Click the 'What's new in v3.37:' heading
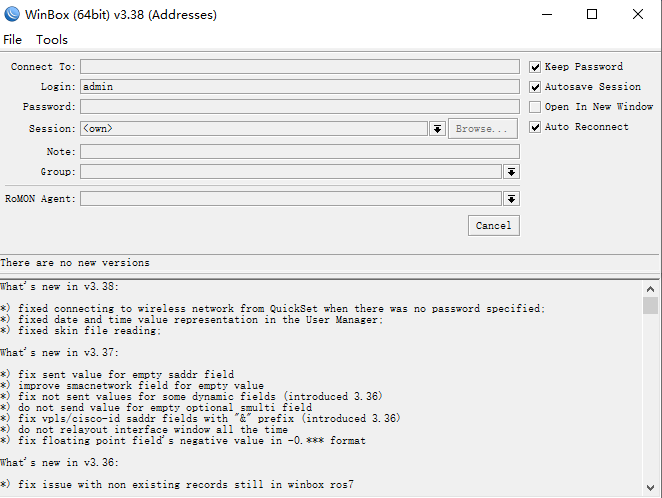The image size is (662, 498). [59, 352]
